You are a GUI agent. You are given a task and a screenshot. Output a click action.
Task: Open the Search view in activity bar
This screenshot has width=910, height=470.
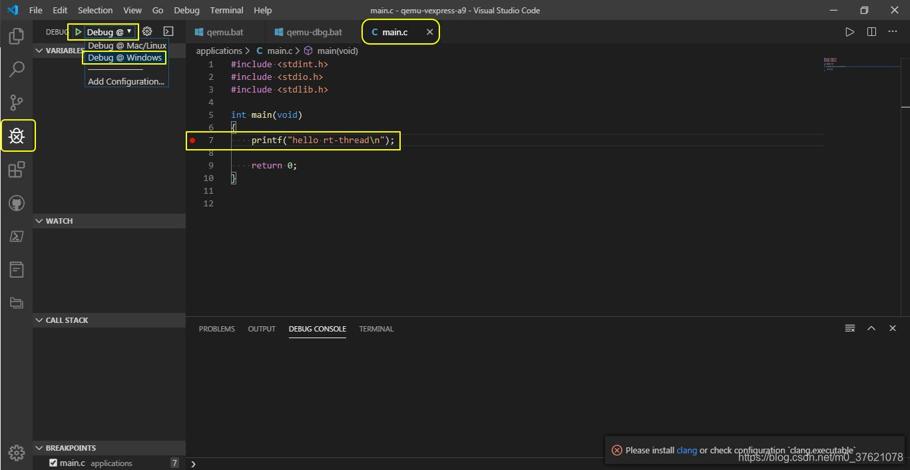17,69
